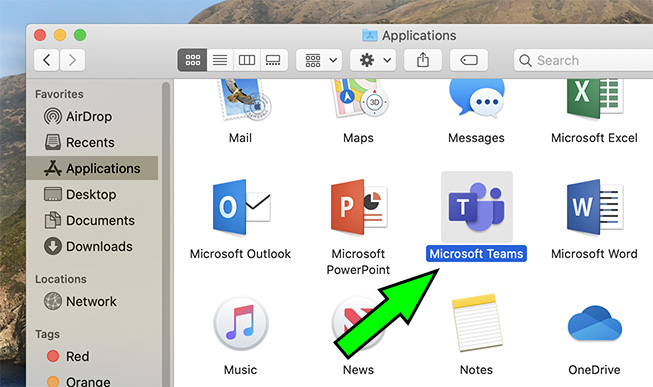
Task: Click the Mail name label
Action: [240, 138]
